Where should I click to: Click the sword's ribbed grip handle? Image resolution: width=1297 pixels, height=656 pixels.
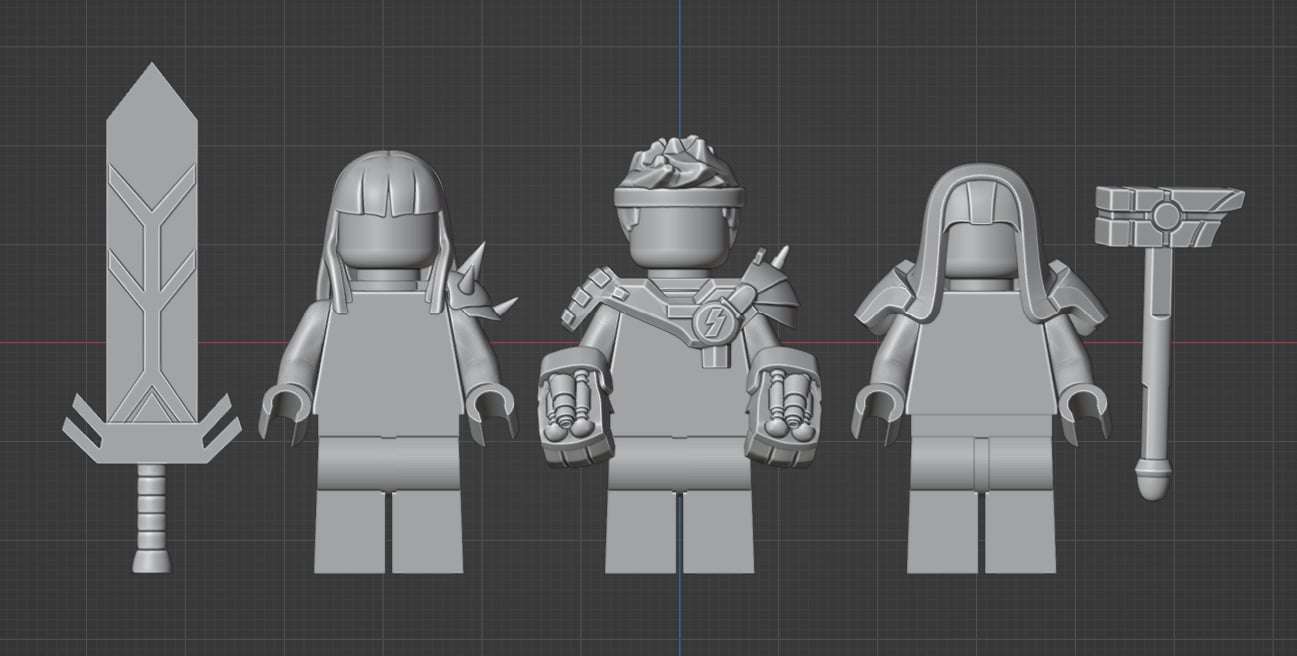(x=152, y=518)
